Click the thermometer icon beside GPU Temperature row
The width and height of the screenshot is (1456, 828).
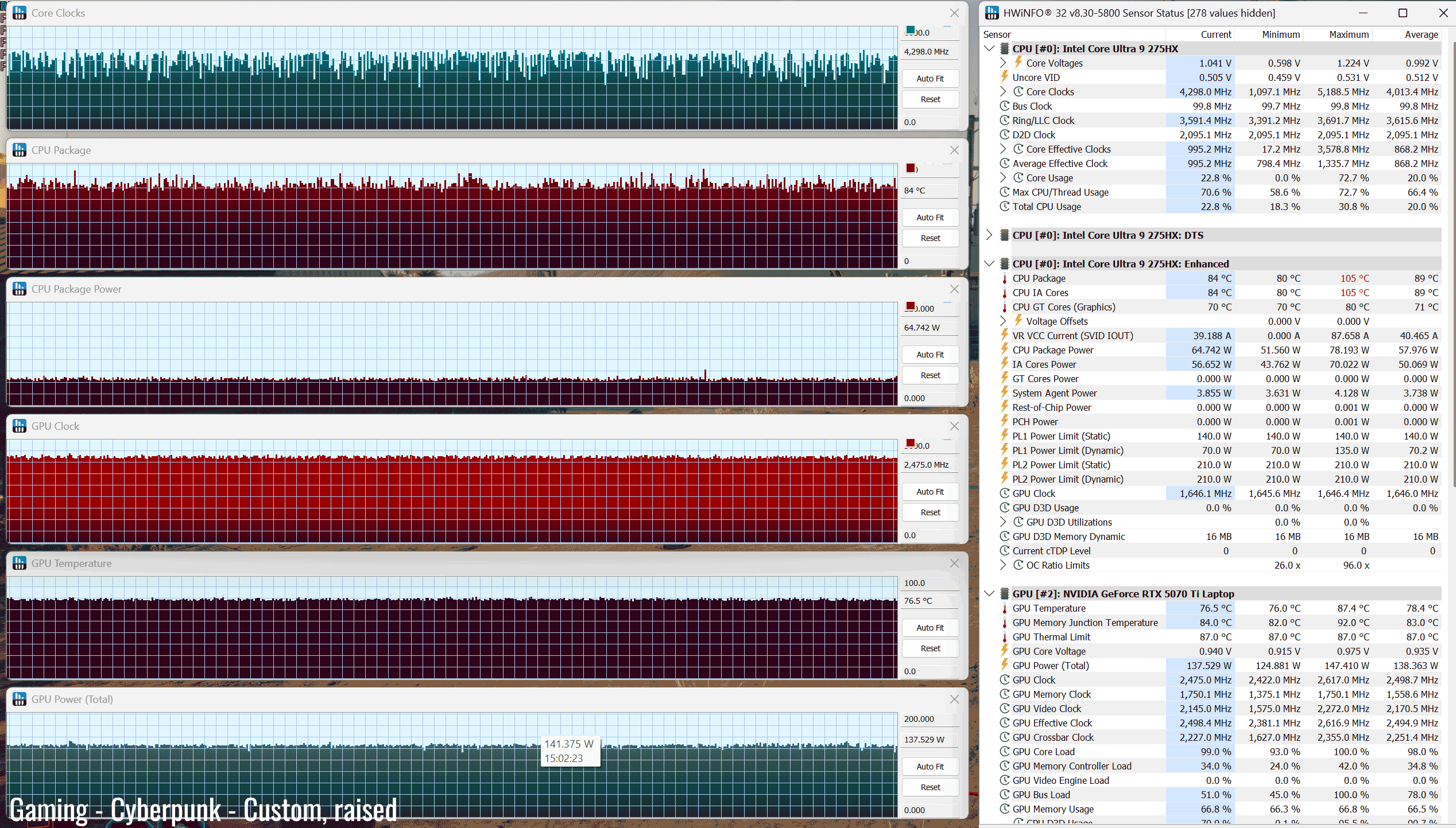pyautogui.click(x=1004, y=608)
